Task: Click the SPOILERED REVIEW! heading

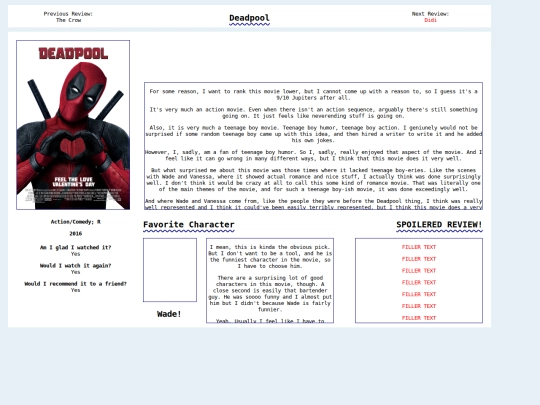Action: click(439, 225)
